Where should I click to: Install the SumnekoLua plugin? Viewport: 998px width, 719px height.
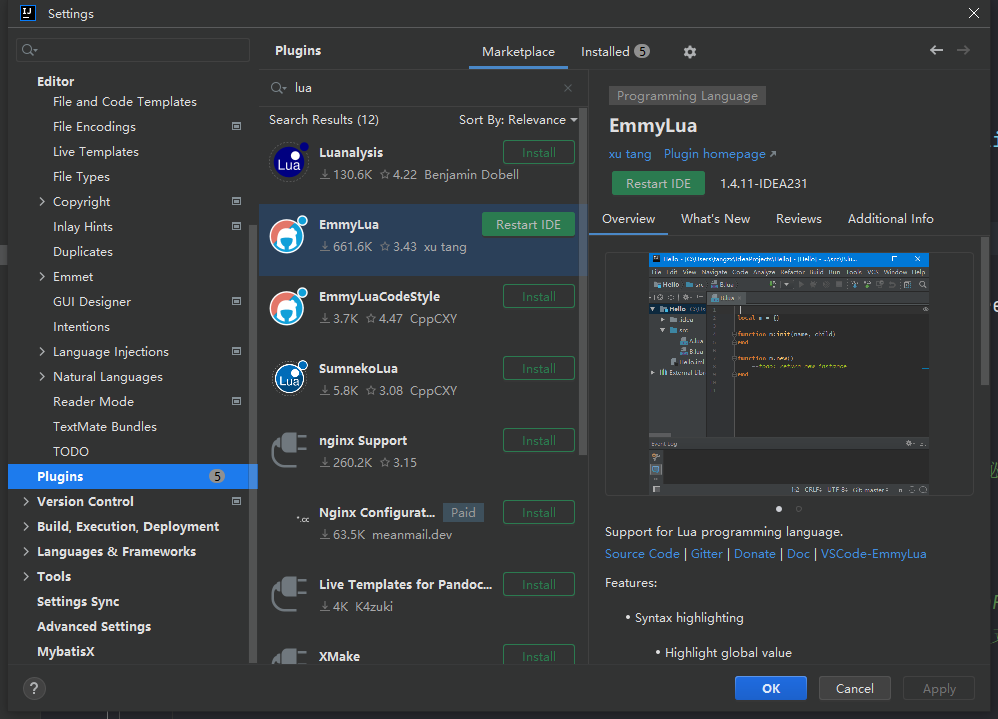point(538,368)
